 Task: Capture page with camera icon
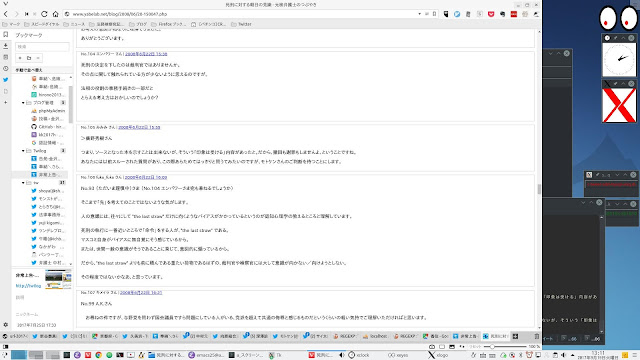click(x=432, y=347)
